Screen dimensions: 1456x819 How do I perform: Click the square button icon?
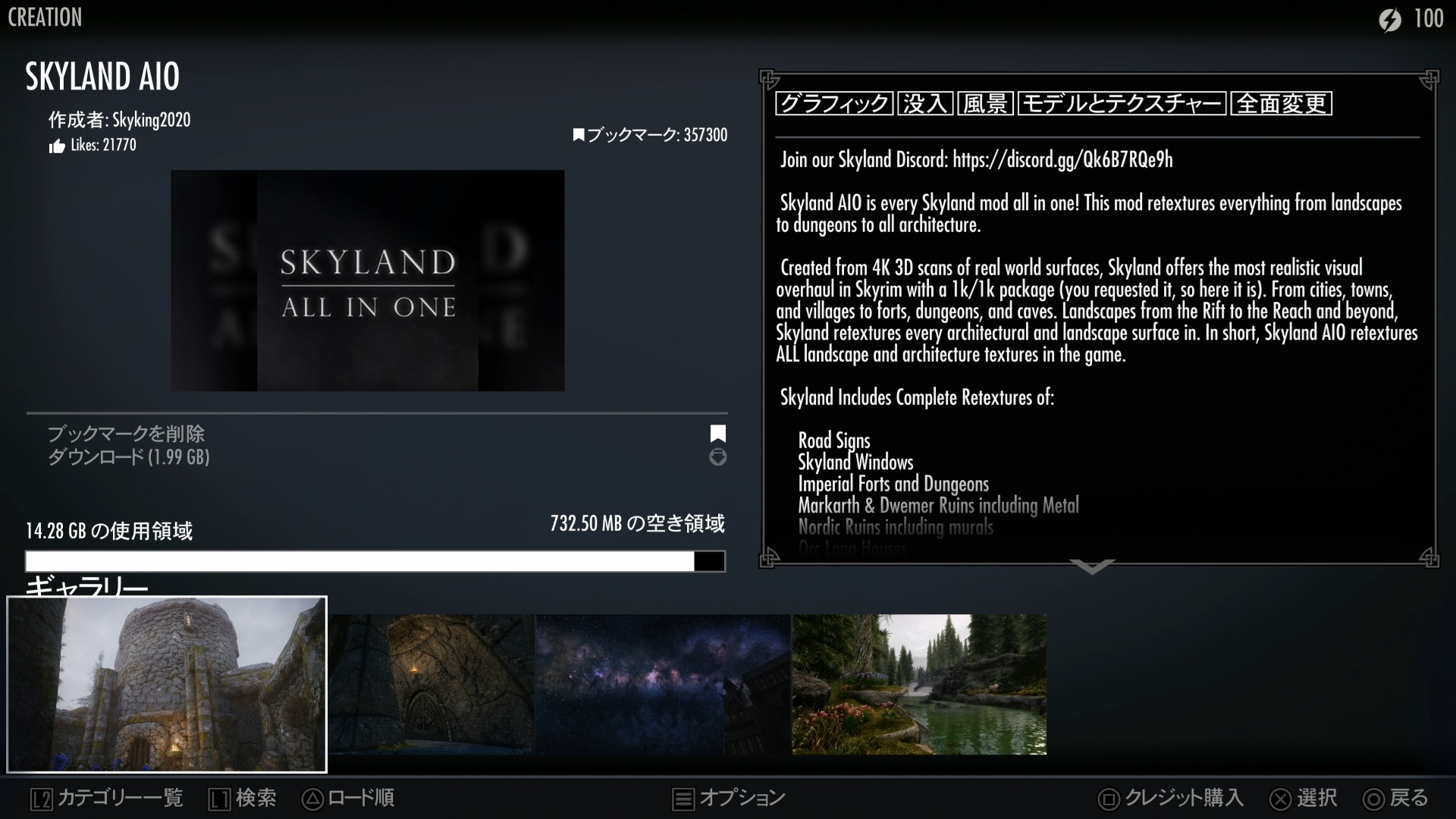1109,799
